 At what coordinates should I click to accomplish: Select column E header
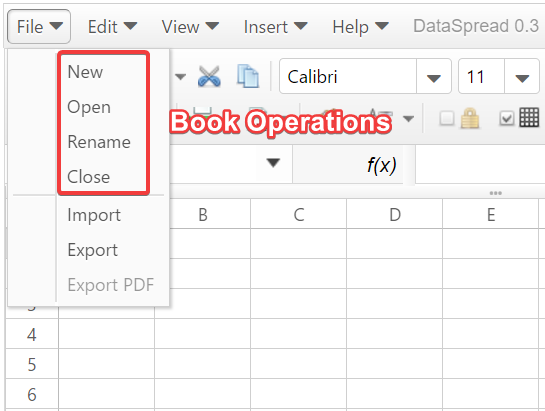tap(490, 214)
